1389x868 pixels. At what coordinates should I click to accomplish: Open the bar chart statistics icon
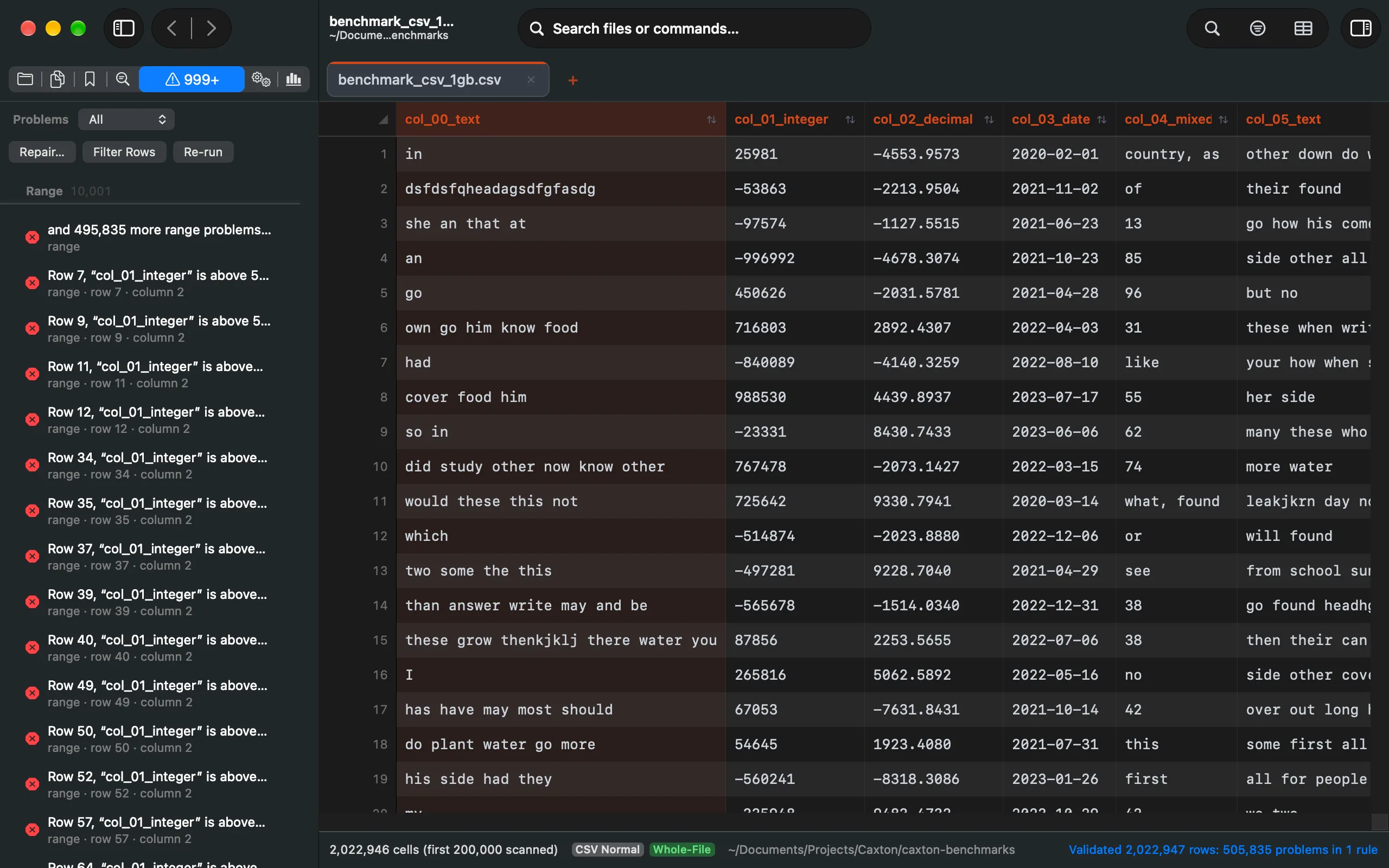coord(294,79)
